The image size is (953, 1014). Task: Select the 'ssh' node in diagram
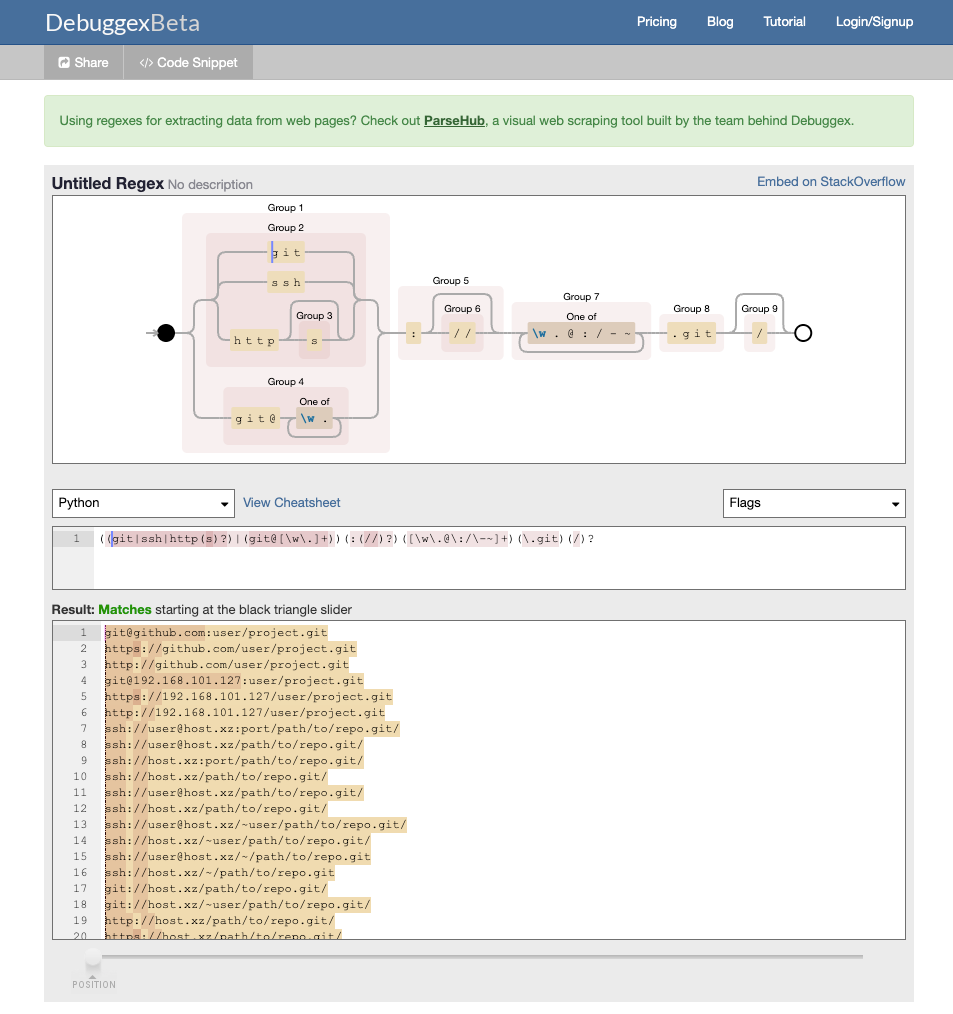click(x=285, y=283)
